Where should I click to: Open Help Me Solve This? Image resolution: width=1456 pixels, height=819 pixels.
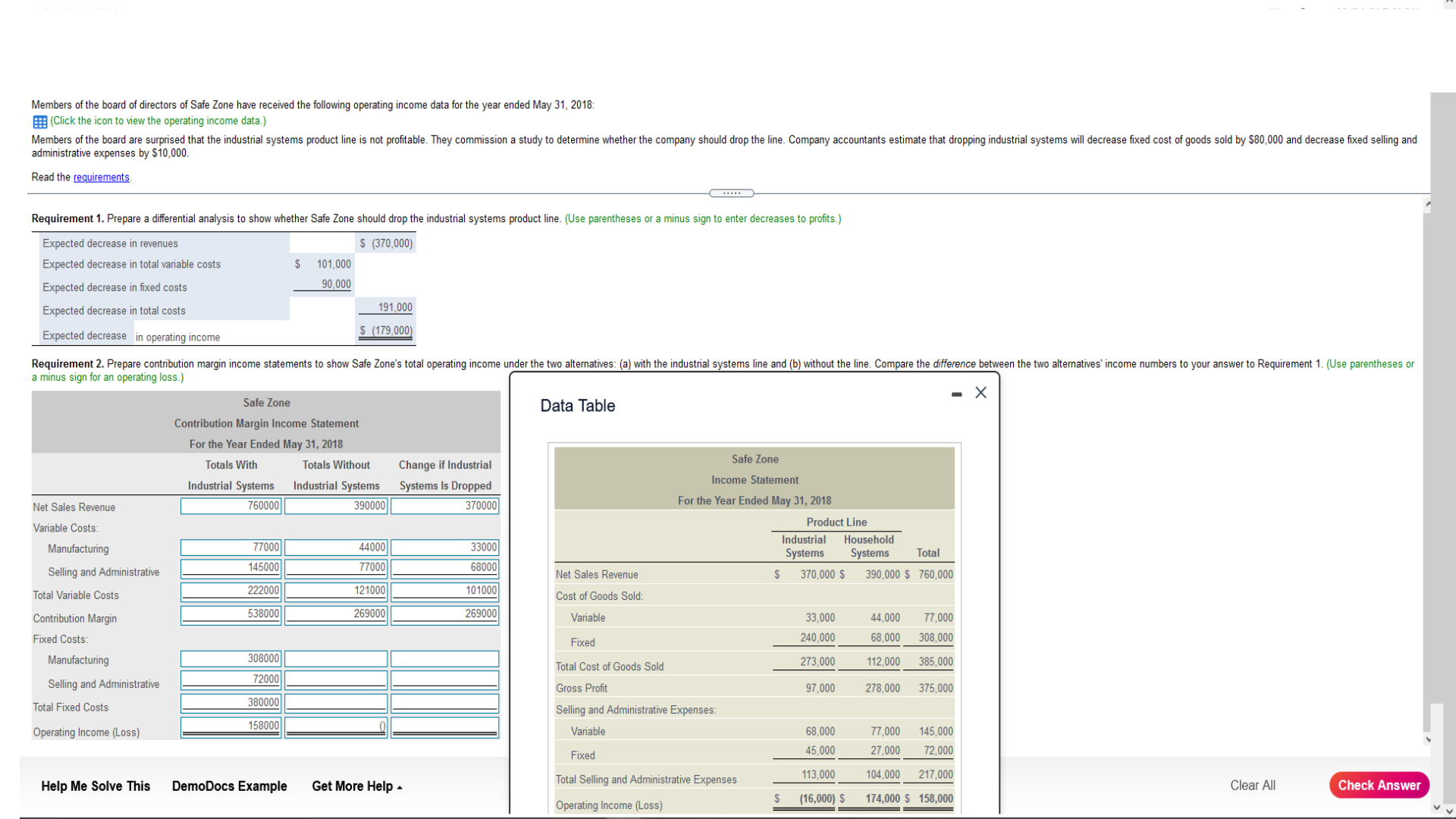[96, 786]
